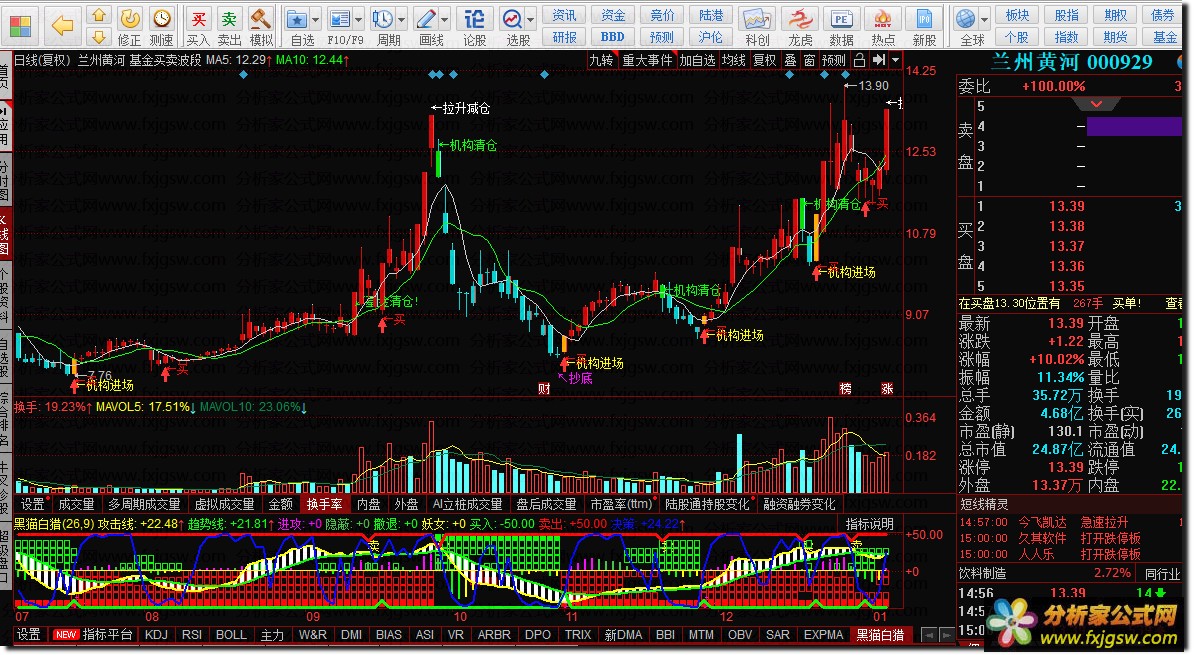1194x655 pixels.
Task: Go back with the yellow left arrow
Action: pyautogui.click(x=62, y=26)
